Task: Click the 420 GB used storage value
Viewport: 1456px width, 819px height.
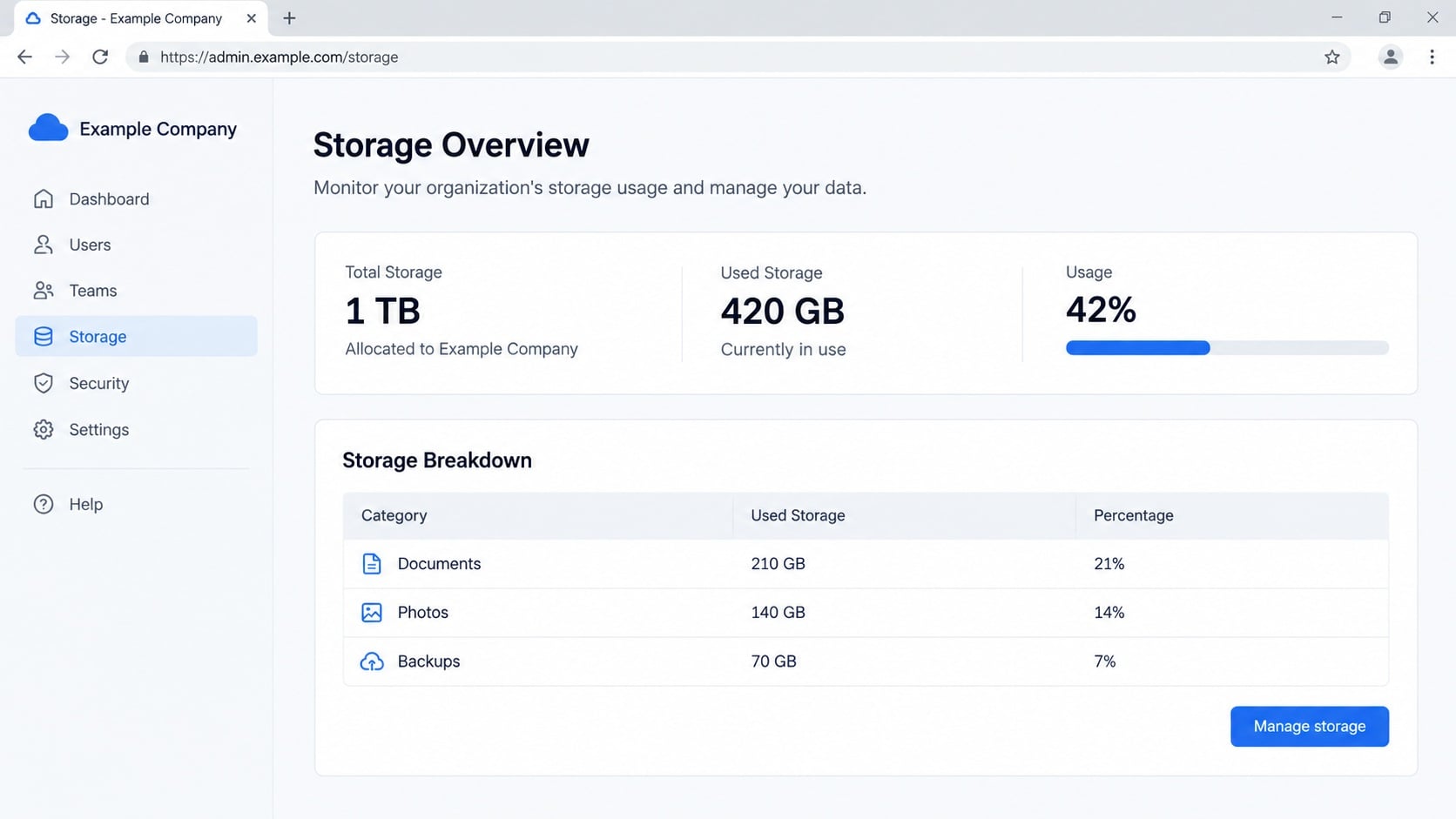Action: click(782, 311)
